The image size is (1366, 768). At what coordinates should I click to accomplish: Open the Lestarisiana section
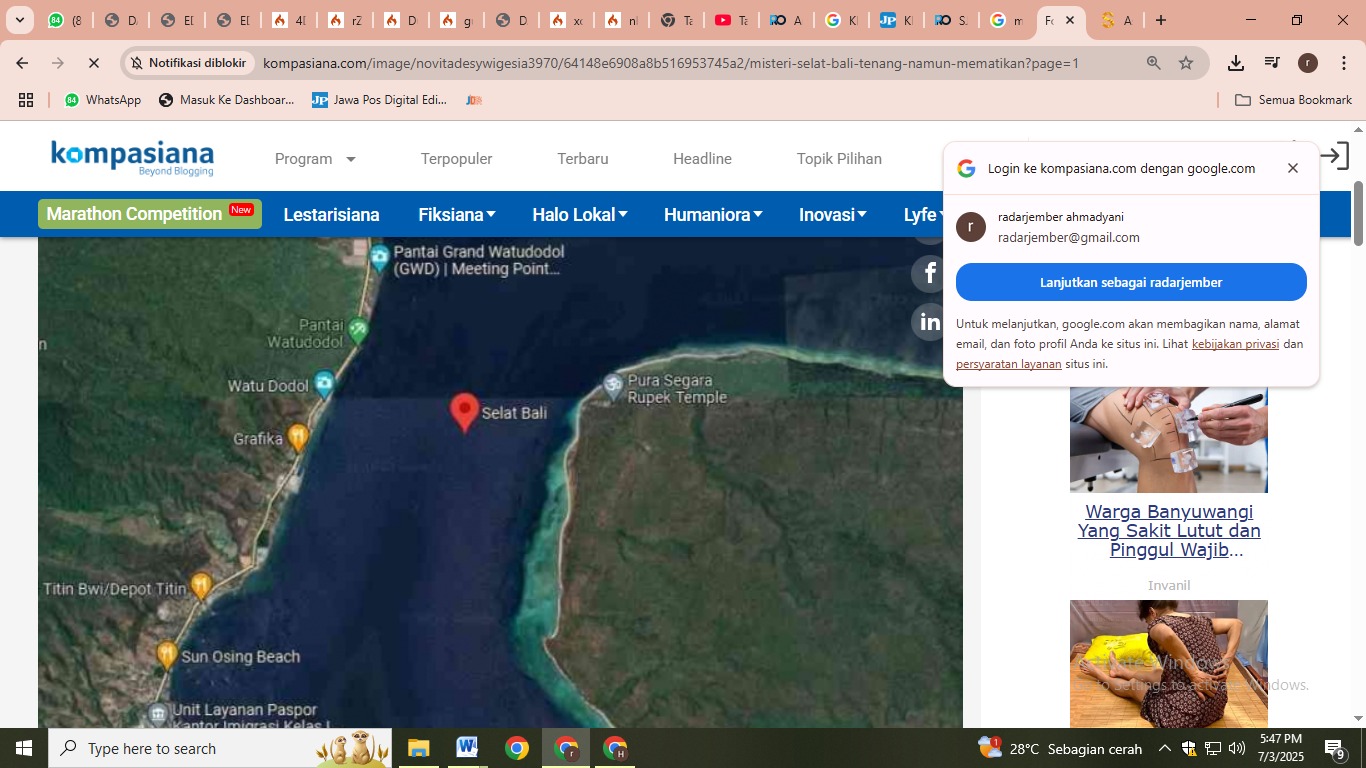[x=331, y=214]
